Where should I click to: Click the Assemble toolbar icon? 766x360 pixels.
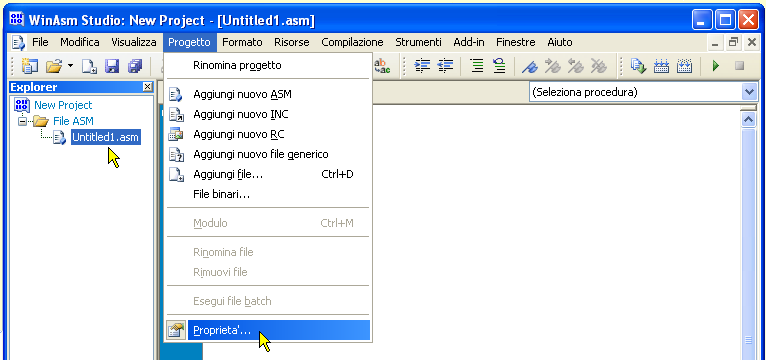point(638,65)
